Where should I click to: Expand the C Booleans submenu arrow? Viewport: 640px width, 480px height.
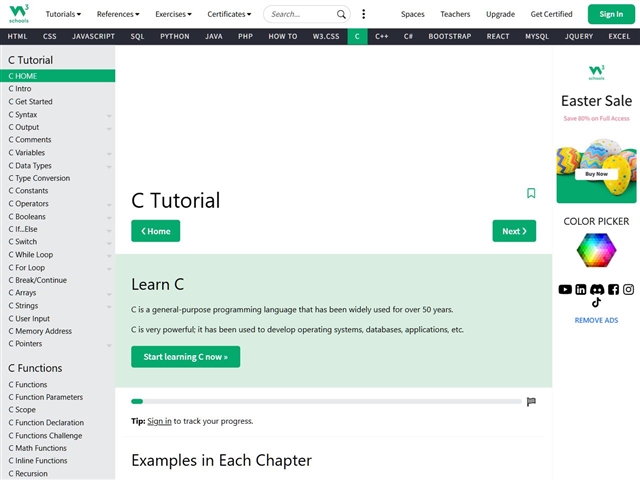tap(109, 218)
